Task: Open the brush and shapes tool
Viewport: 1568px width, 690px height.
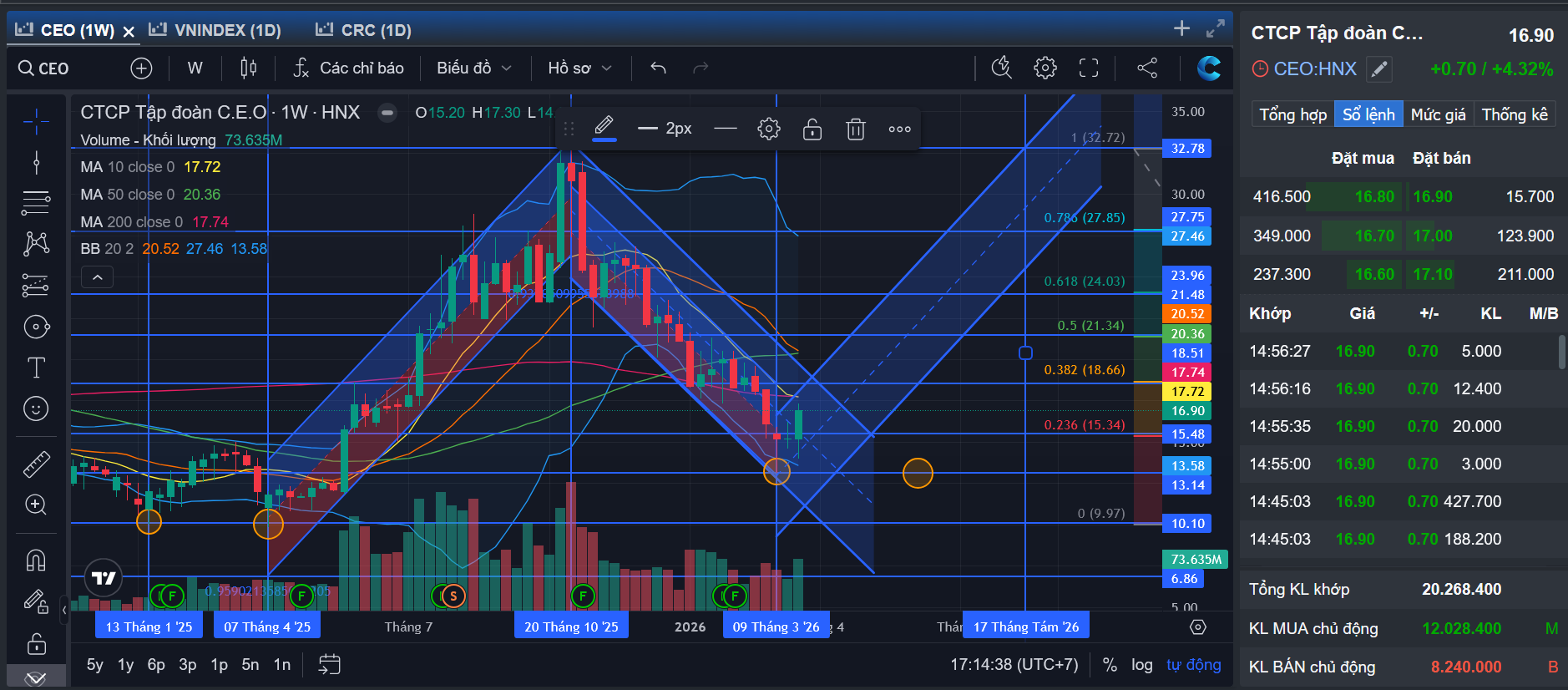Action: coord(36,327)
